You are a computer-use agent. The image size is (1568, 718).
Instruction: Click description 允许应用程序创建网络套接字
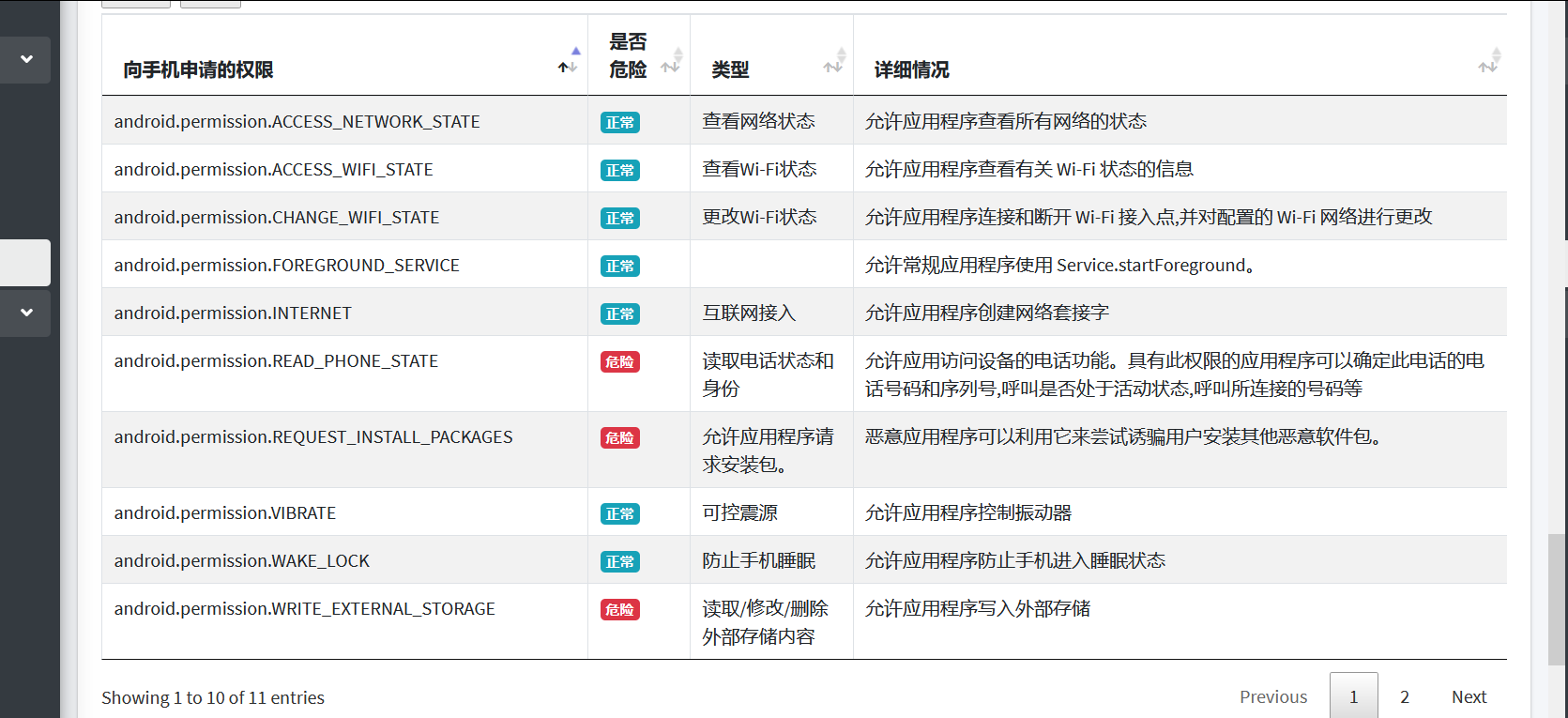(x=986, y=313)
